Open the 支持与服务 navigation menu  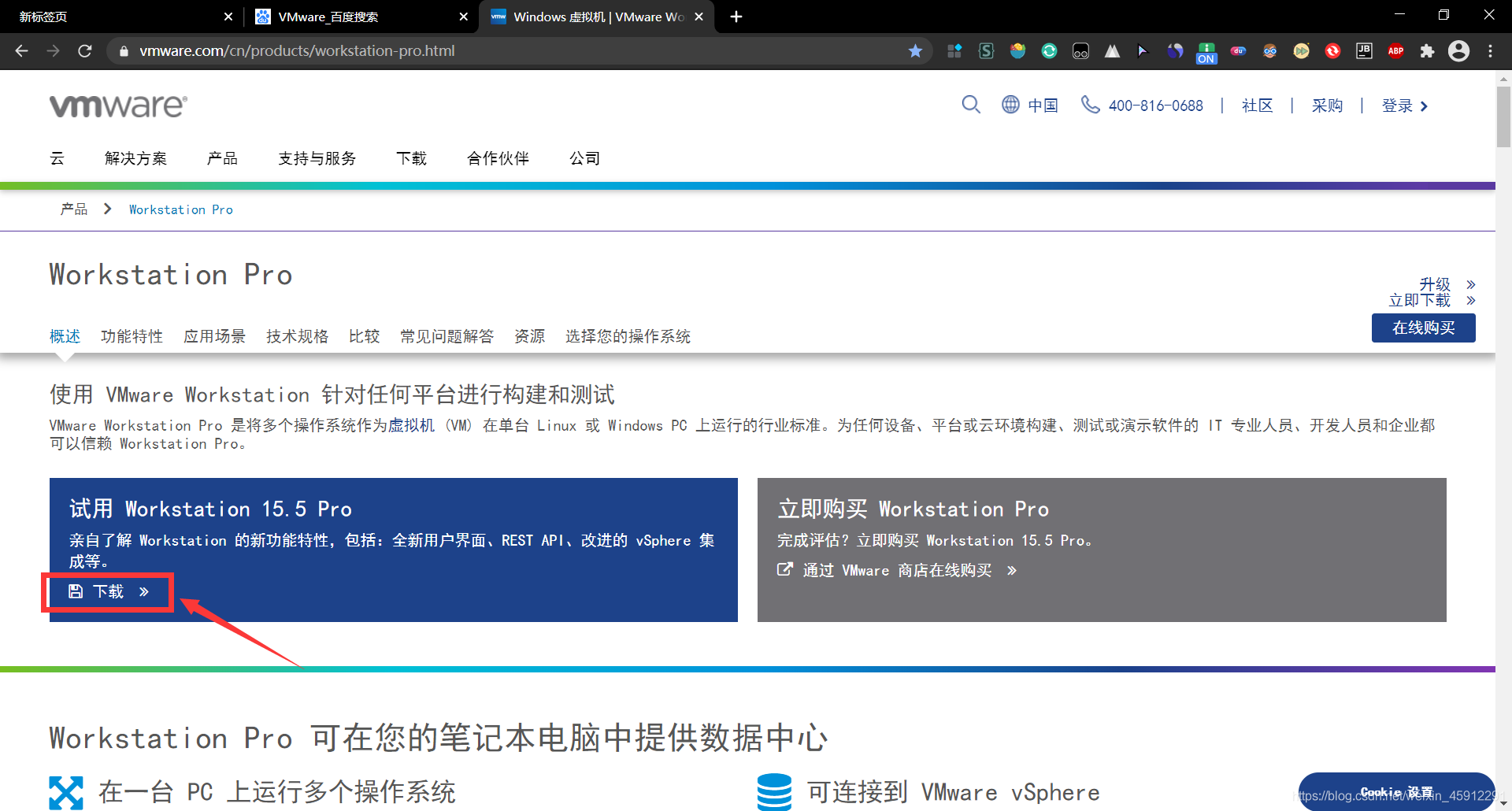point(317,158)
